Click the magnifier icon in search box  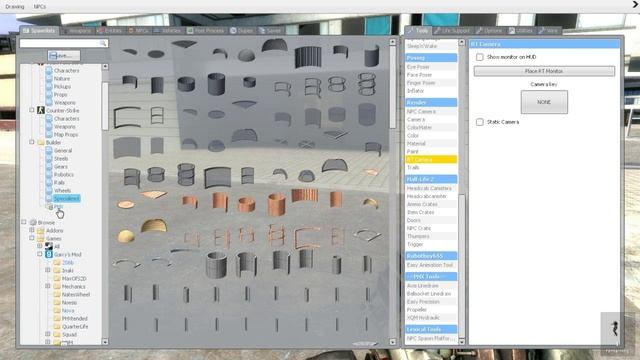[x=103, y=43]
